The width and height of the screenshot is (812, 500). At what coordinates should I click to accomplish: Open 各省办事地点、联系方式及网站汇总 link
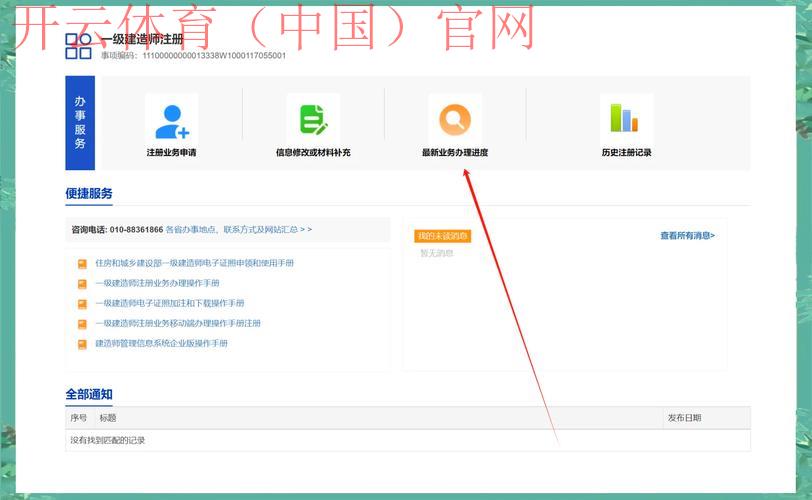pos(239,229)
